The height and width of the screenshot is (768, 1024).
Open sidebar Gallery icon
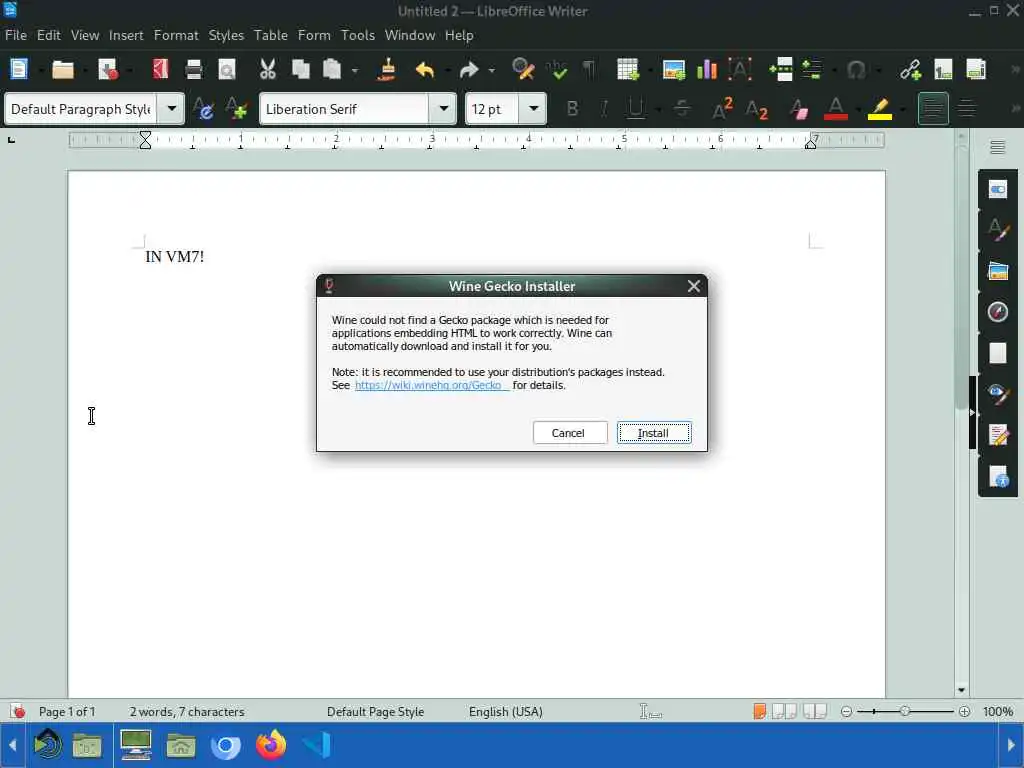(x=998, y=270)
